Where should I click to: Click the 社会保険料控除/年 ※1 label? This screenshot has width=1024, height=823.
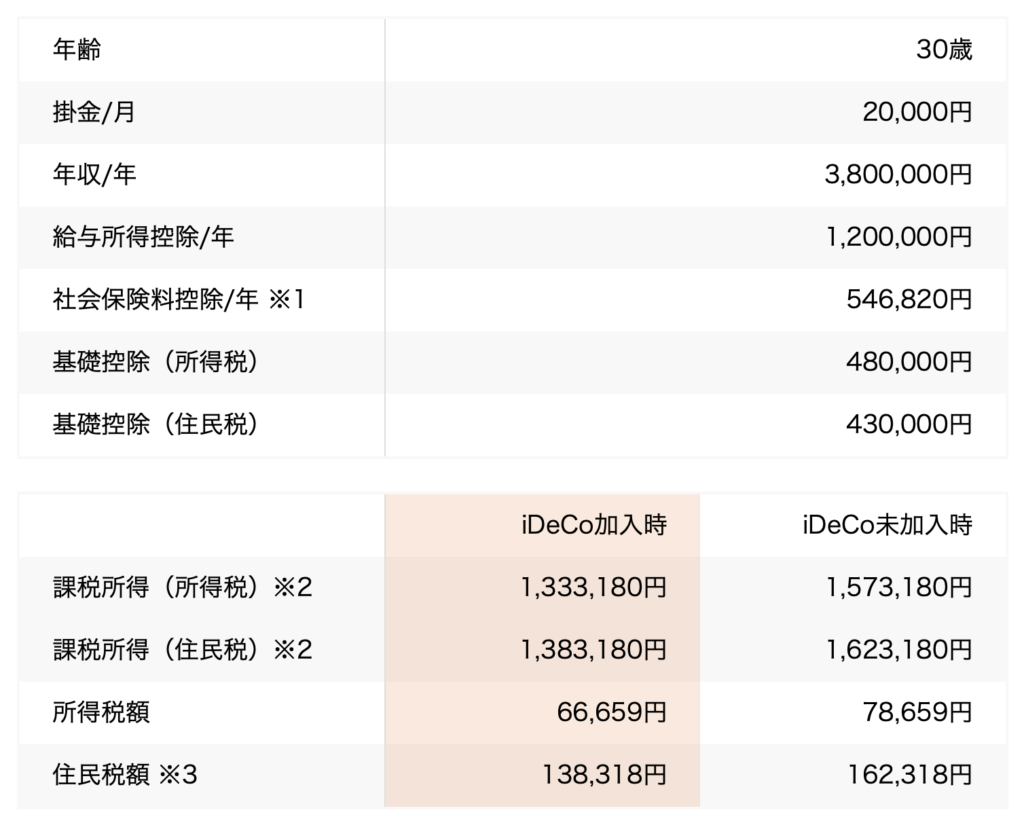pos(177,299)
